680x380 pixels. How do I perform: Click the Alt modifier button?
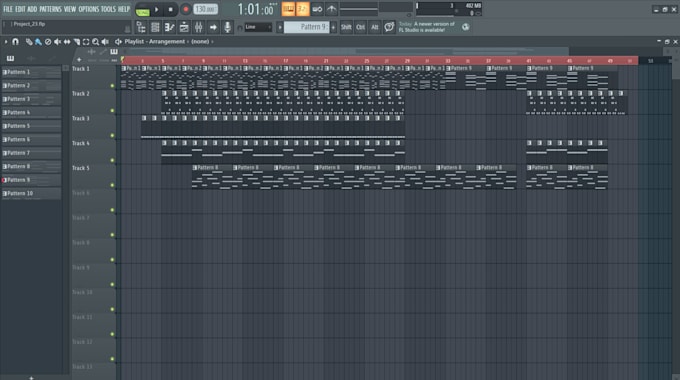coord(375,27)
